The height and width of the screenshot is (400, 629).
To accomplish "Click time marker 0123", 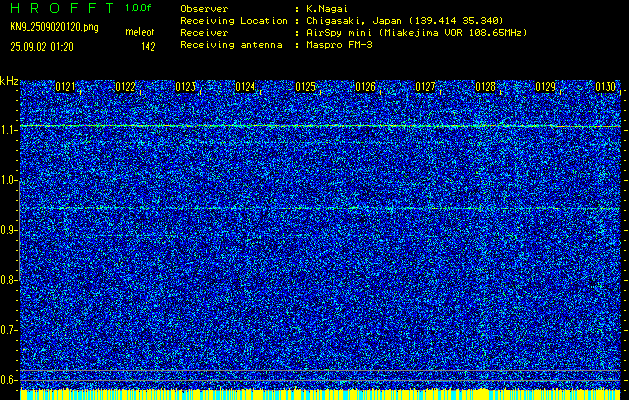I will click(185, 87).
